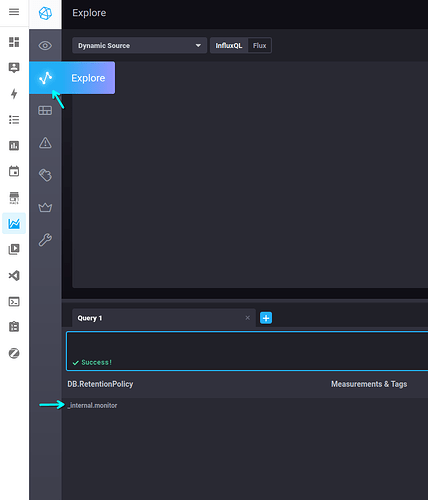428x500 pixels.
Task: Select the highlighted line chart icon
Action: tap(14, 223)
